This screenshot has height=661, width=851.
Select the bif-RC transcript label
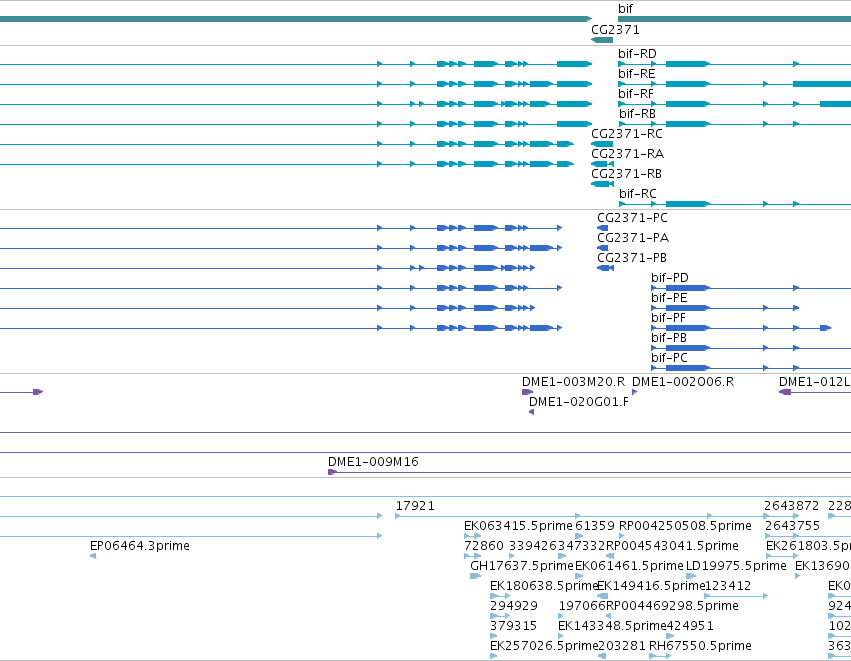[x=638, y=194]
